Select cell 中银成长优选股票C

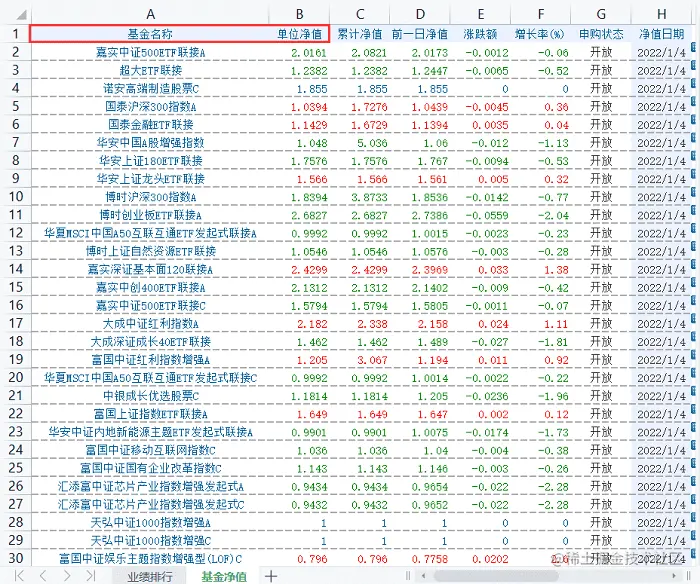(x=150, y=396)
